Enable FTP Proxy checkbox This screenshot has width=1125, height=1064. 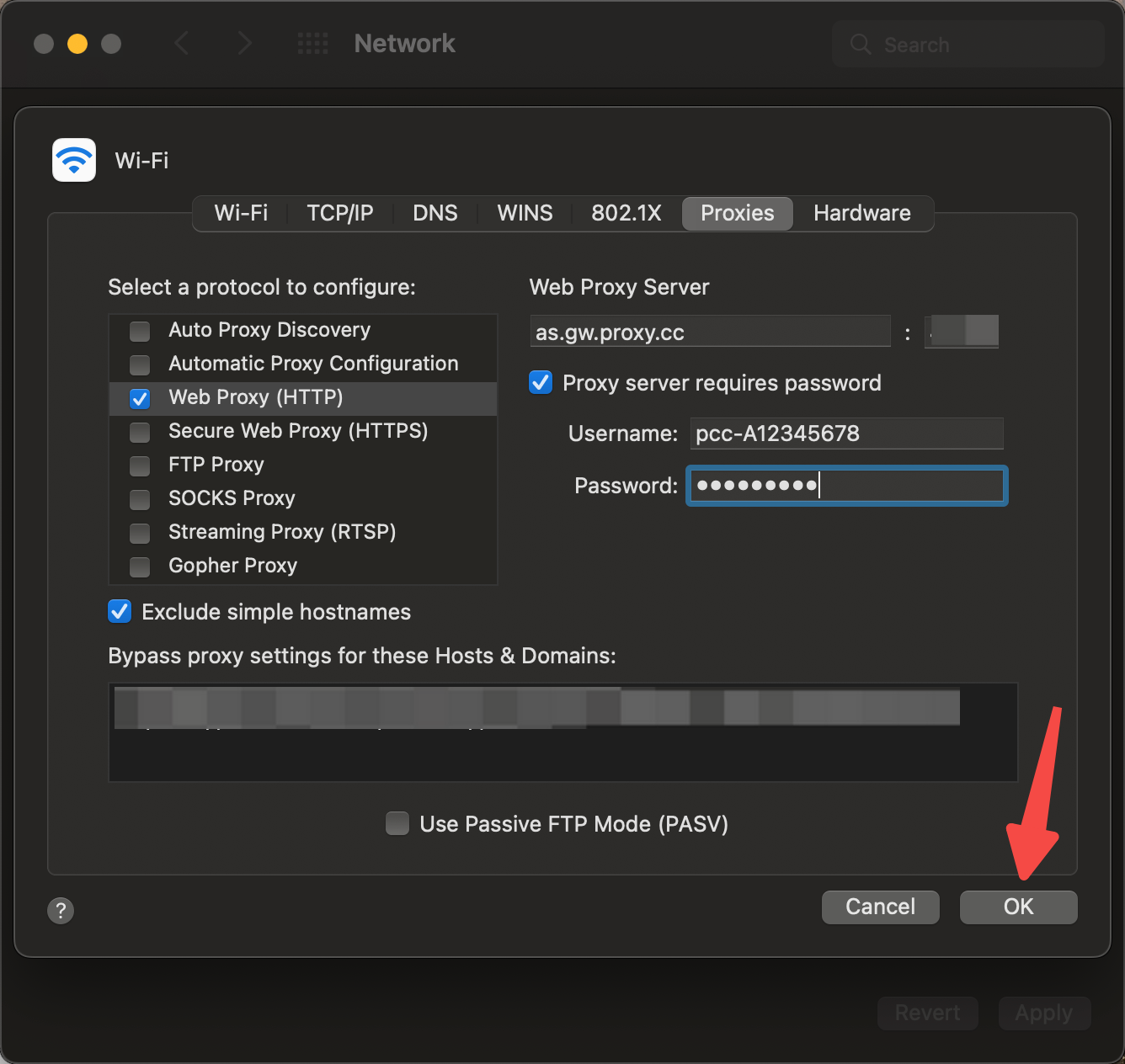[x=140, y=465]
